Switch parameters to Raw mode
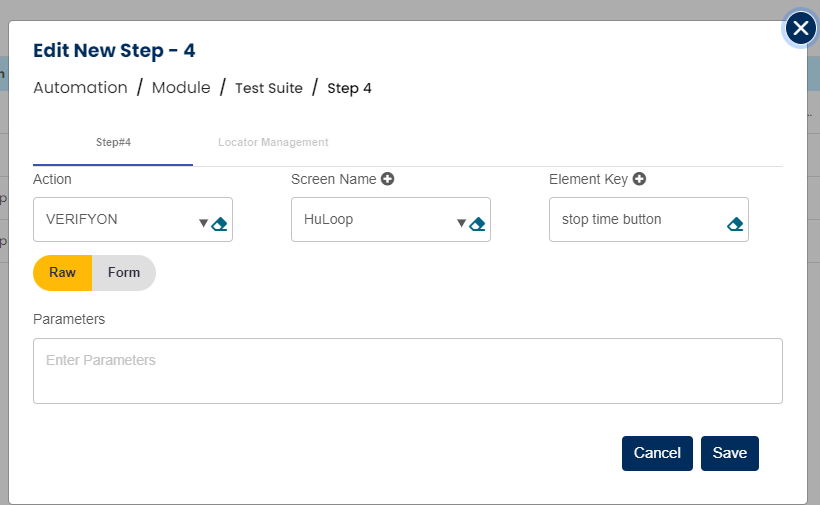This screenshot has width=820, height=505. (x=62, y=273)
